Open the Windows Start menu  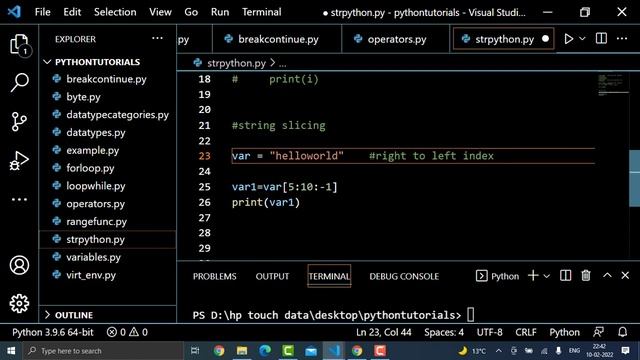point(11,351)
